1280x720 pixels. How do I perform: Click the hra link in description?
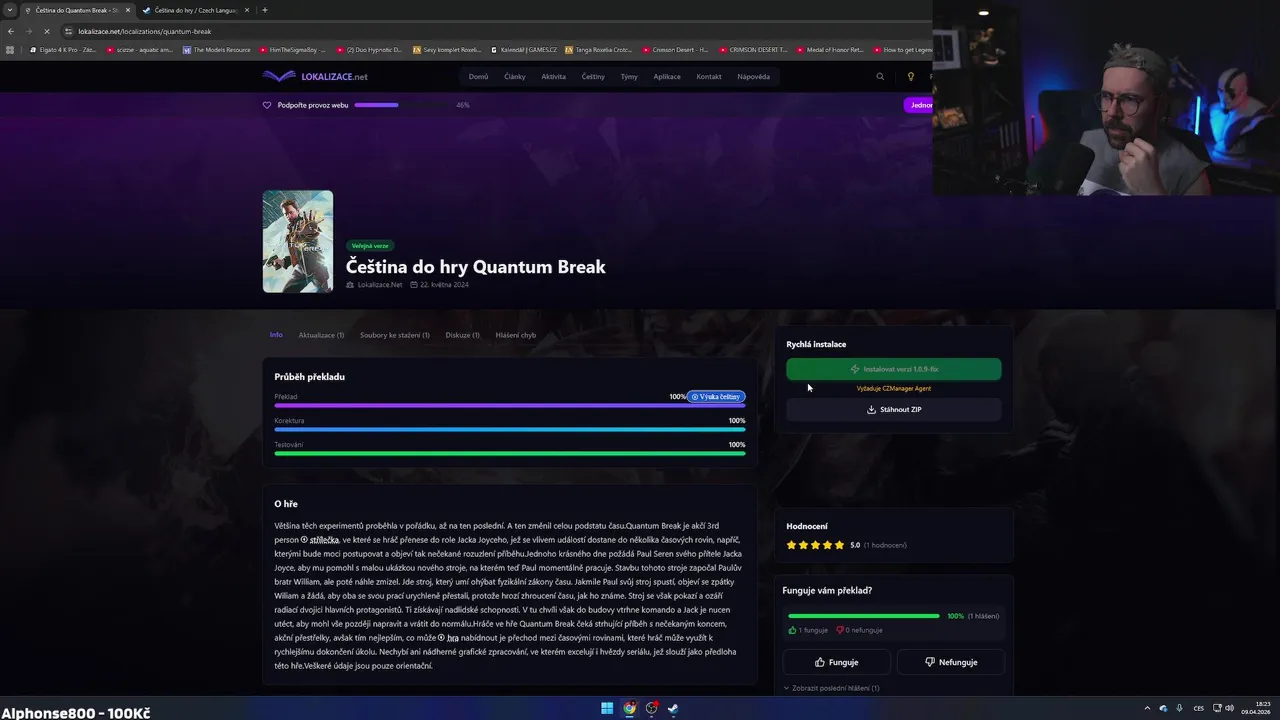pos(453,638)
